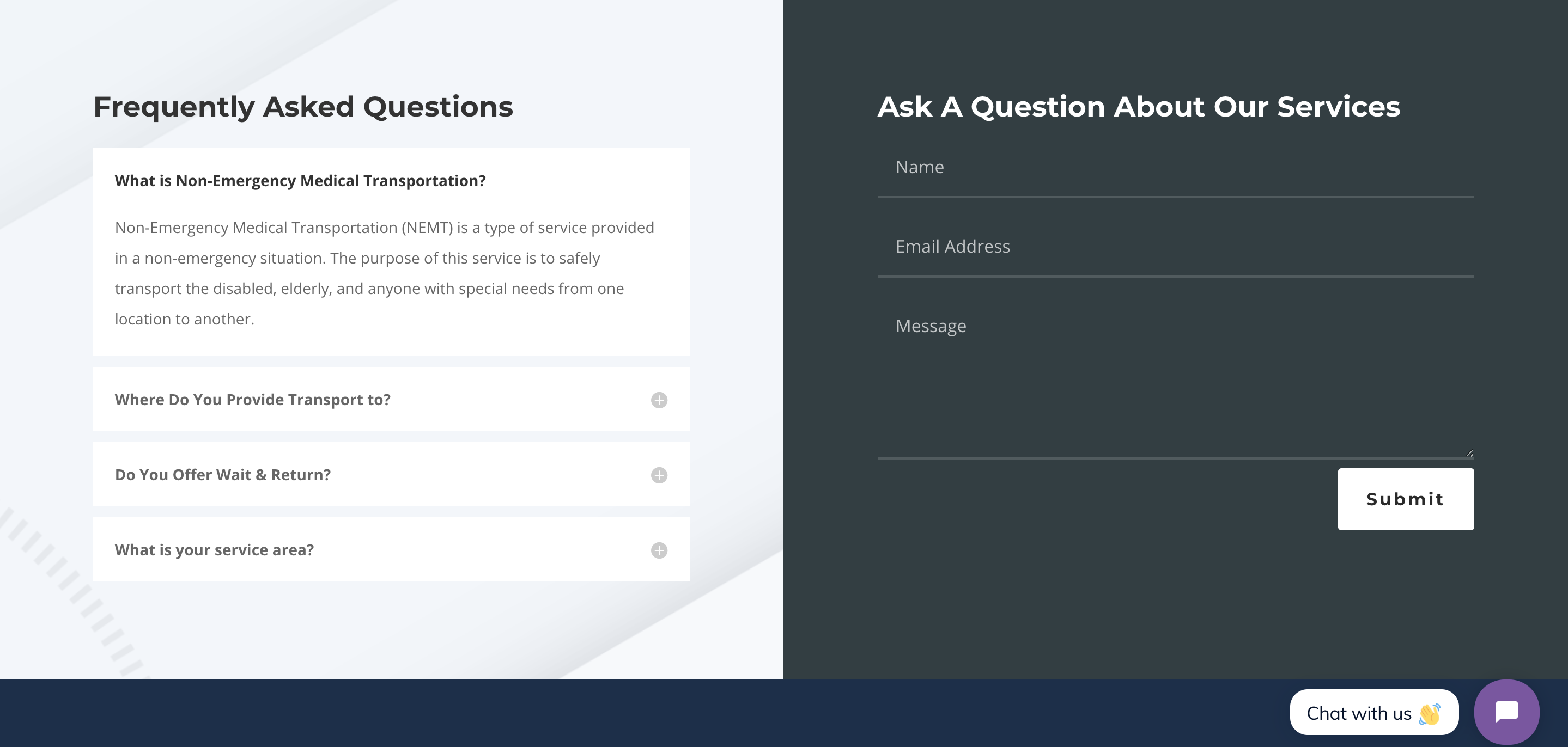The image size is (1568, 747).
Task: Focus the Name input field
Action: (1175, 168)
